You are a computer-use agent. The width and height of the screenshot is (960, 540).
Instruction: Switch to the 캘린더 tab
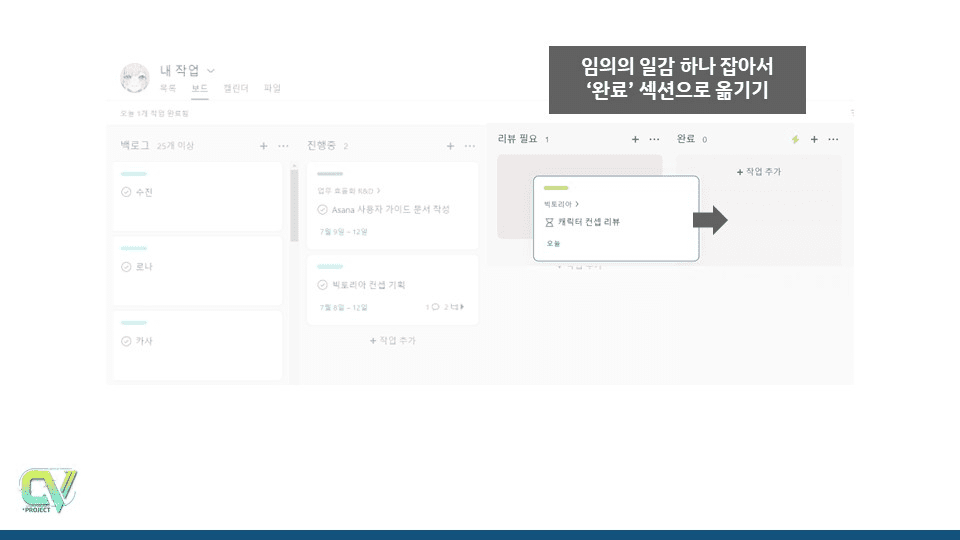pyautogui.click(x=236, y=89)
